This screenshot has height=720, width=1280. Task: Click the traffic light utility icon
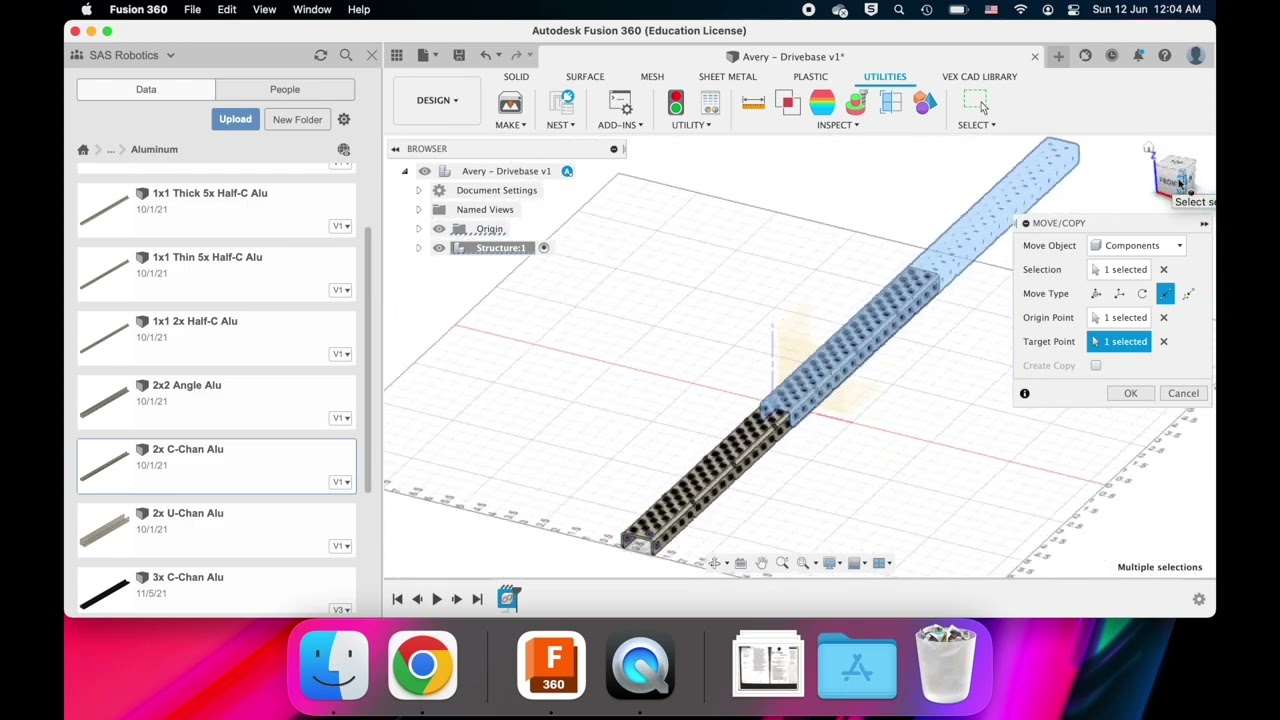(676, 102)
